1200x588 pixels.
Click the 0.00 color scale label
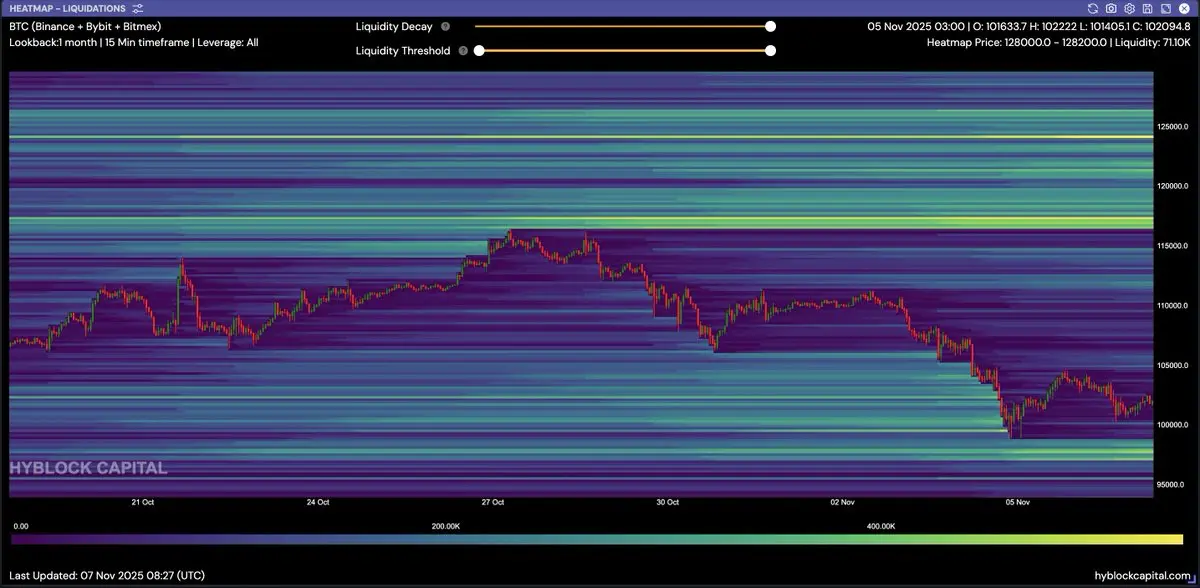pos(20,525)
